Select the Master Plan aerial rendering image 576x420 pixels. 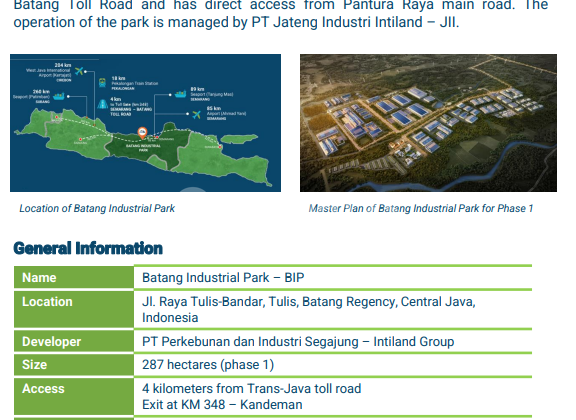(x=428, y=123)
